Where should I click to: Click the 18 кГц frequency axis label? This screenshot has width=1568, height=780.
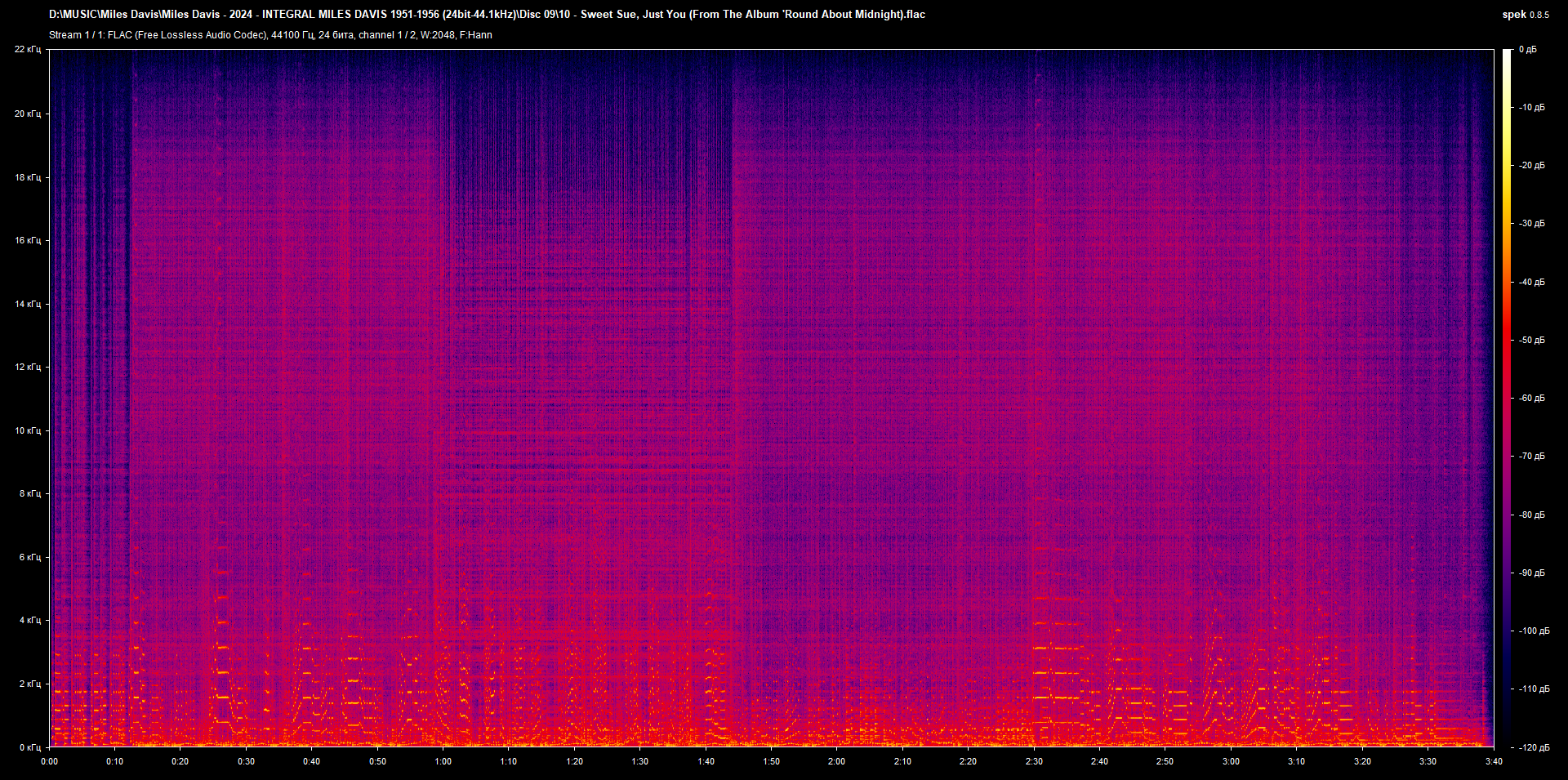pos(28,177)
